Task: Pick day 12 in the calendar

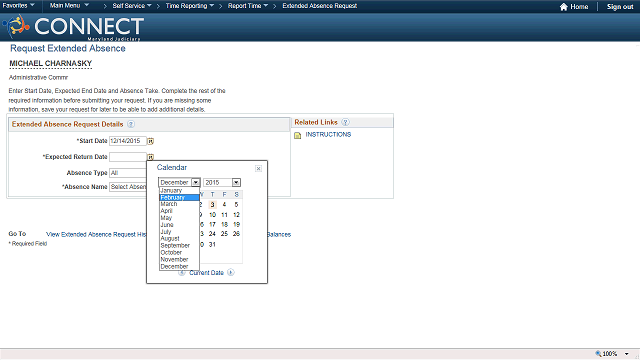Action: point(236,215)
